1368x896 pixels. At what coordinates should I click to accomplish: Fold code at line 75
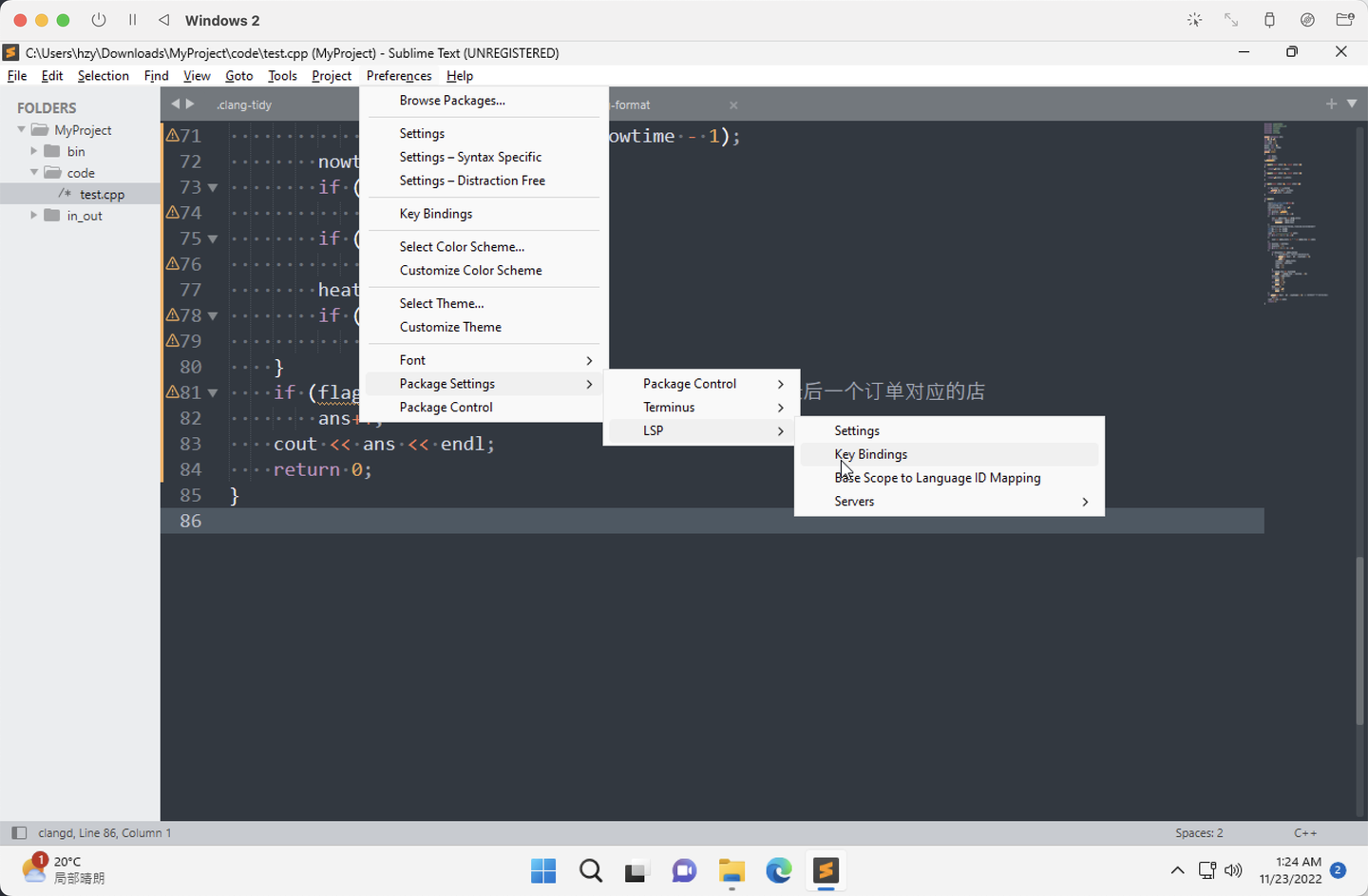tap(213, 239)
